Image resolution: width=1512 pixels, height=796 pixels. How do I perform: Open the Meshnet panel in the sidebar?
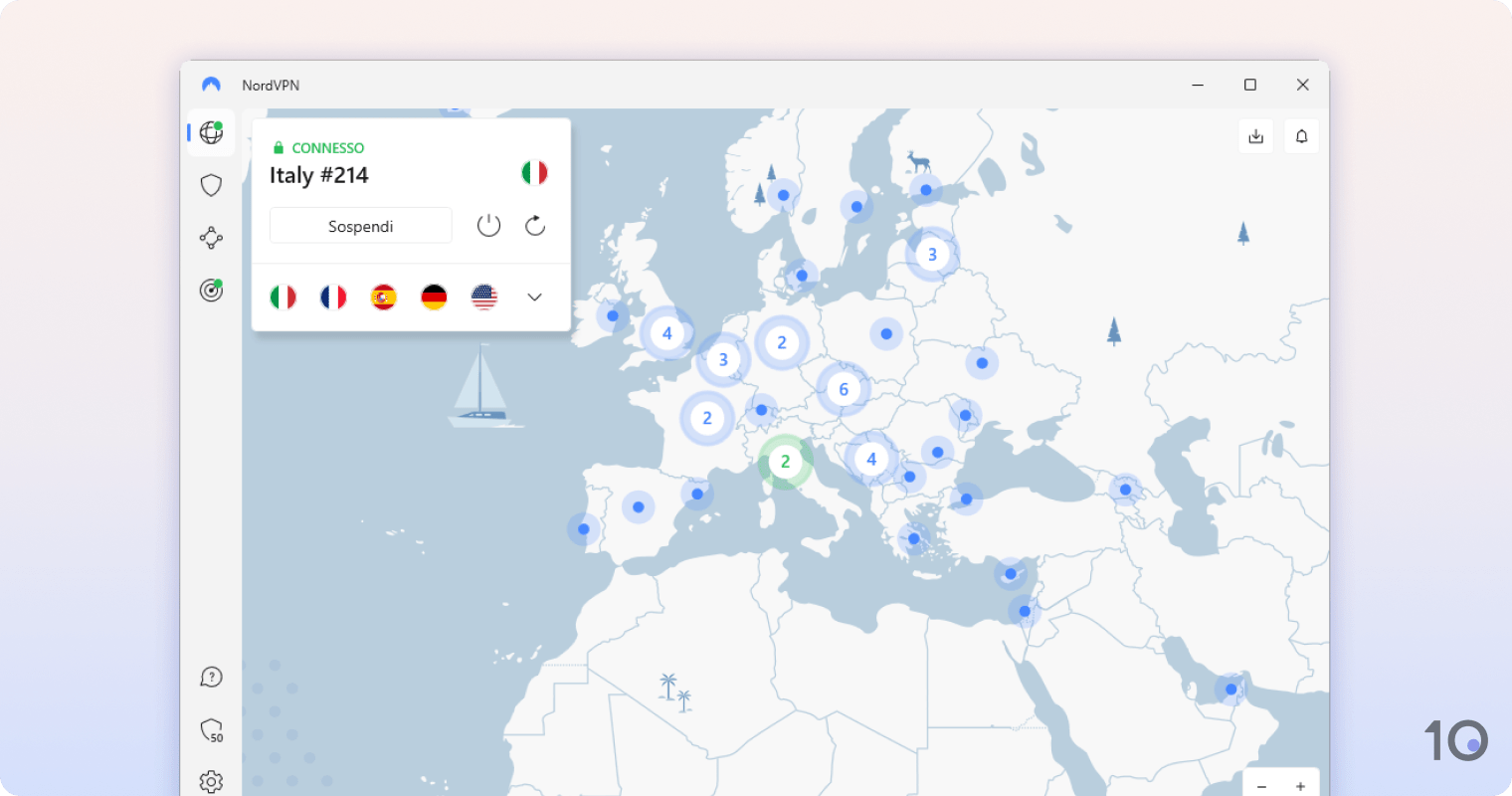click(210, 238)
